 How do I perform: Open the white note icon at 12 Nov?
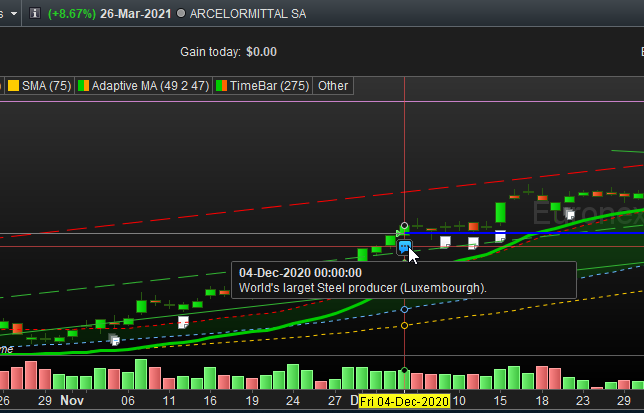tap(183, 322)
